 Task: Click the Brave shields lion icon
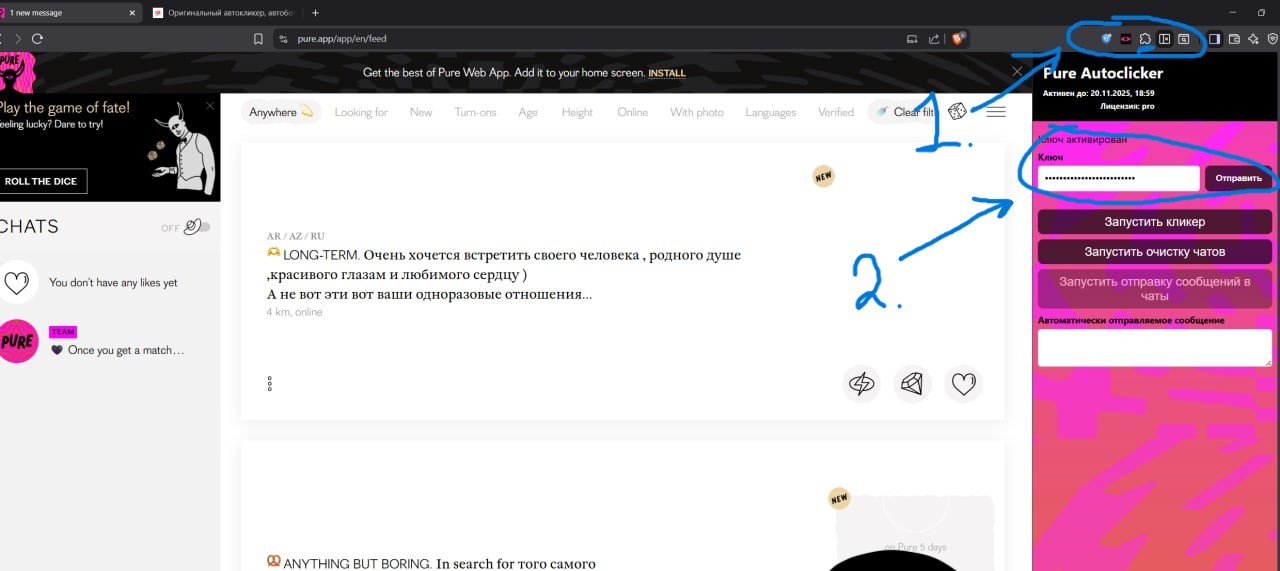[x=957, y=39]
